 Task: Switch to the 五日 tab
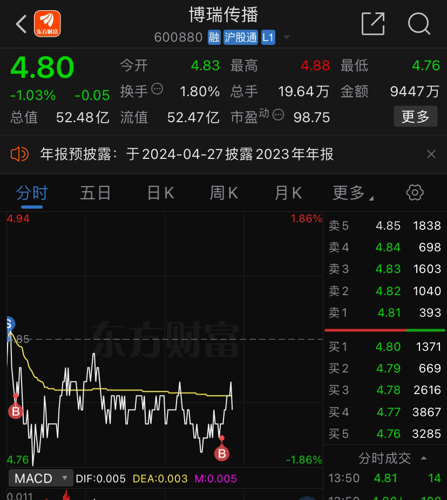pos(95,193)
